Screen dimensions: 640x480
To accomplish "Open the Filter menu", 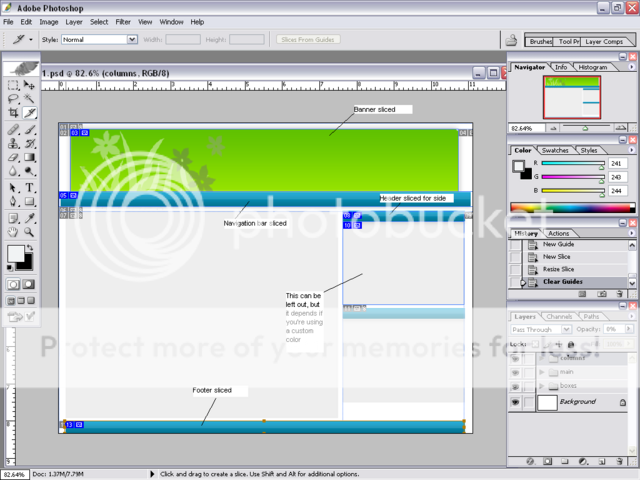I will (123, 21).
